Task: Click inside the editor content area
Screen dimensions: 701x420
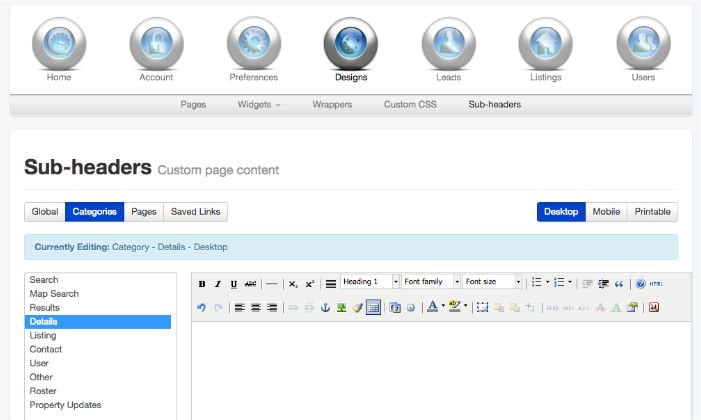Action: pos(442,371)
